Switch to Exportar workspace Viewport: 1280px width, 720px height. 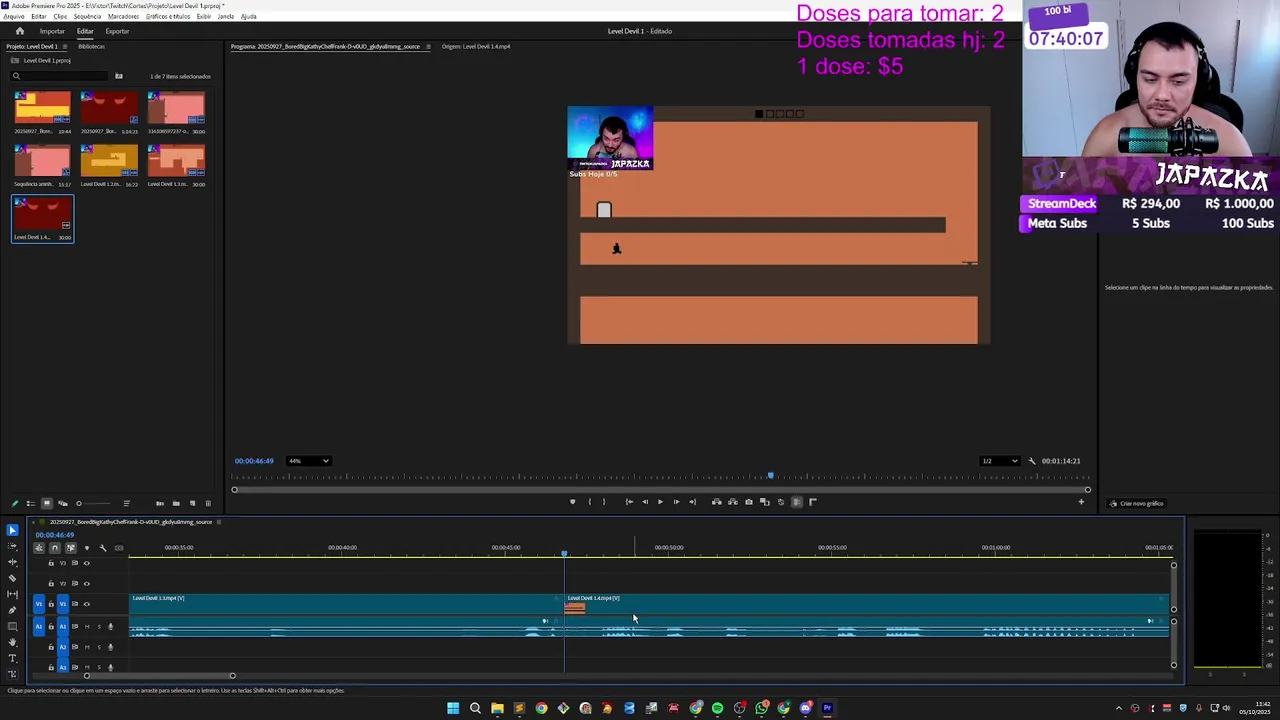tap(117, 31)
